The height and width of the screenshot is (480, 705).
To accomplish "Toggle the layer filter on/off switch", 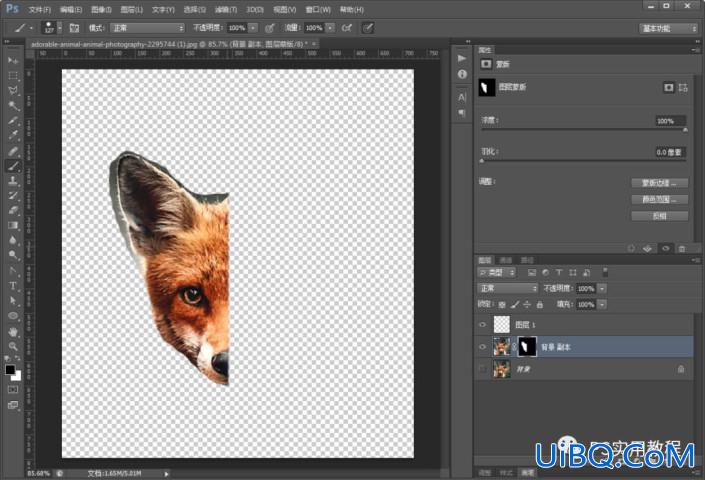I will coord(605,272).
